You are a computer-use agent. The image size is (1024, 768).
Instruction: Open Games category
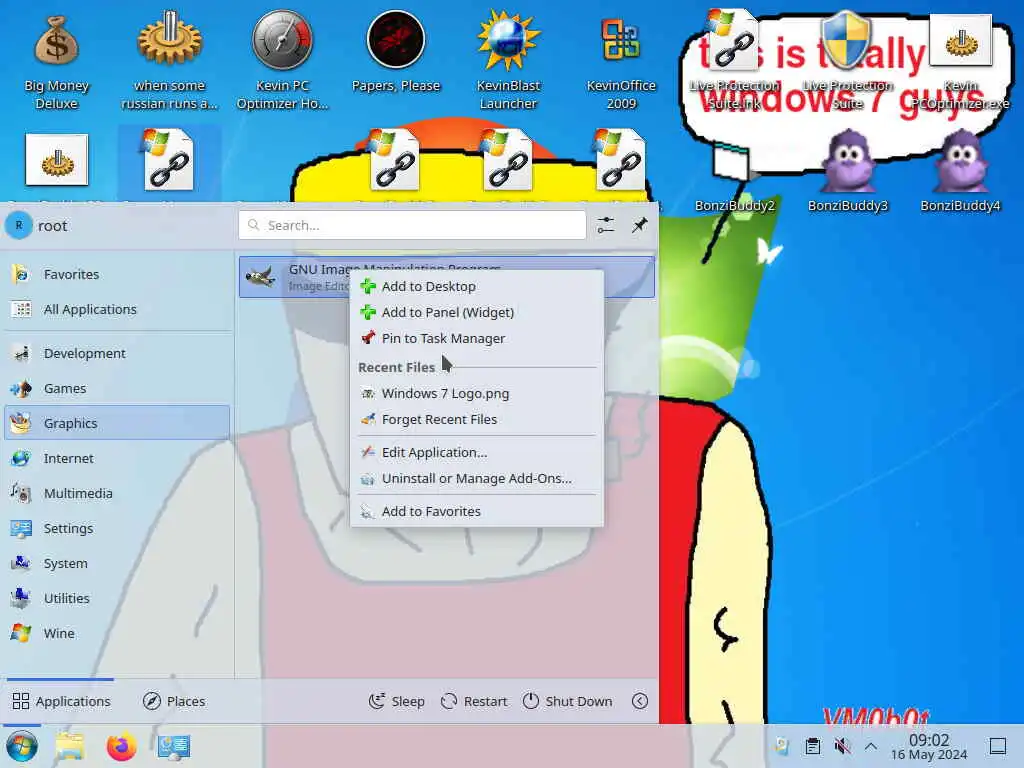tap(118, 388)
